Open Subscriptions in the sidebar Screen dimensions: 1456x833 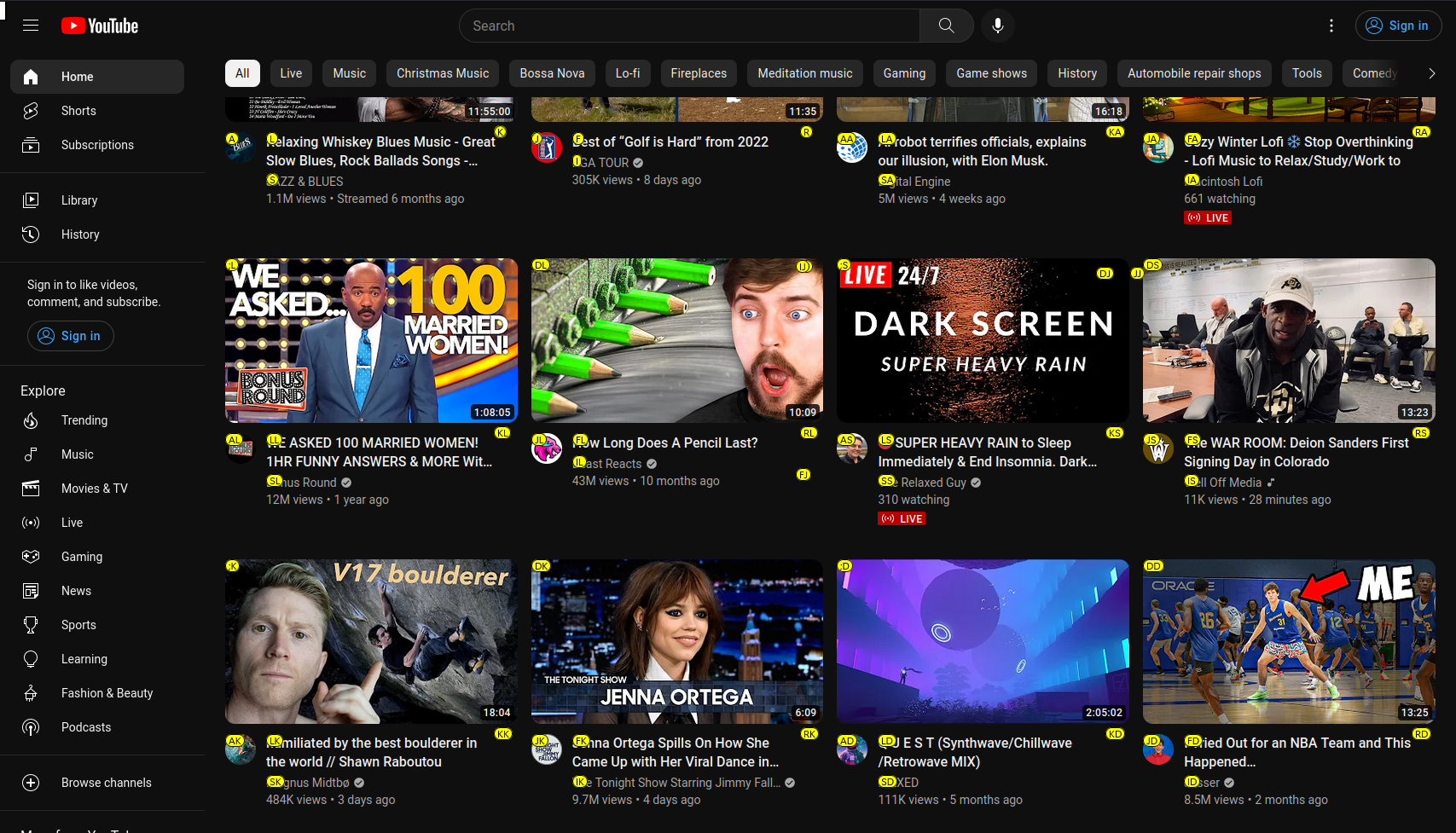click(x=97, y=145)
